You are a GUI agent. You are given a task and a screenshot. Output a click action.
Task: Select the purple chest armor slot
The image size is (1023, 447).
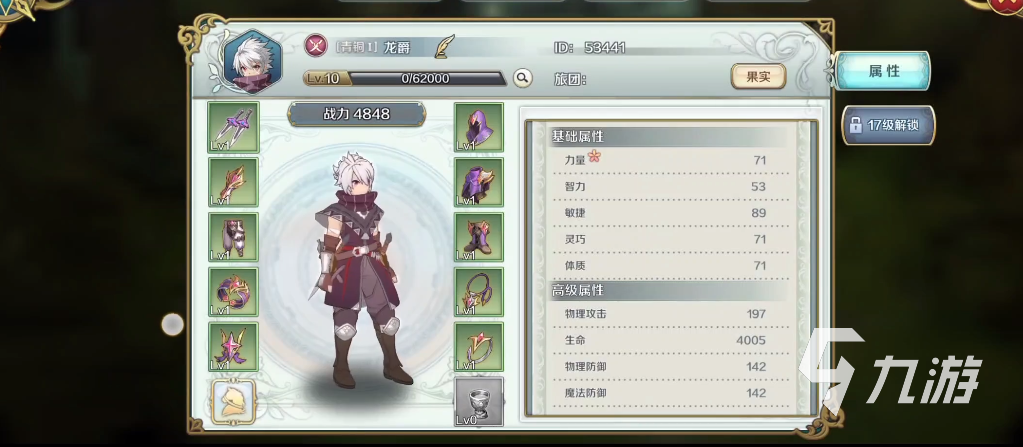[x=479, y=182]
